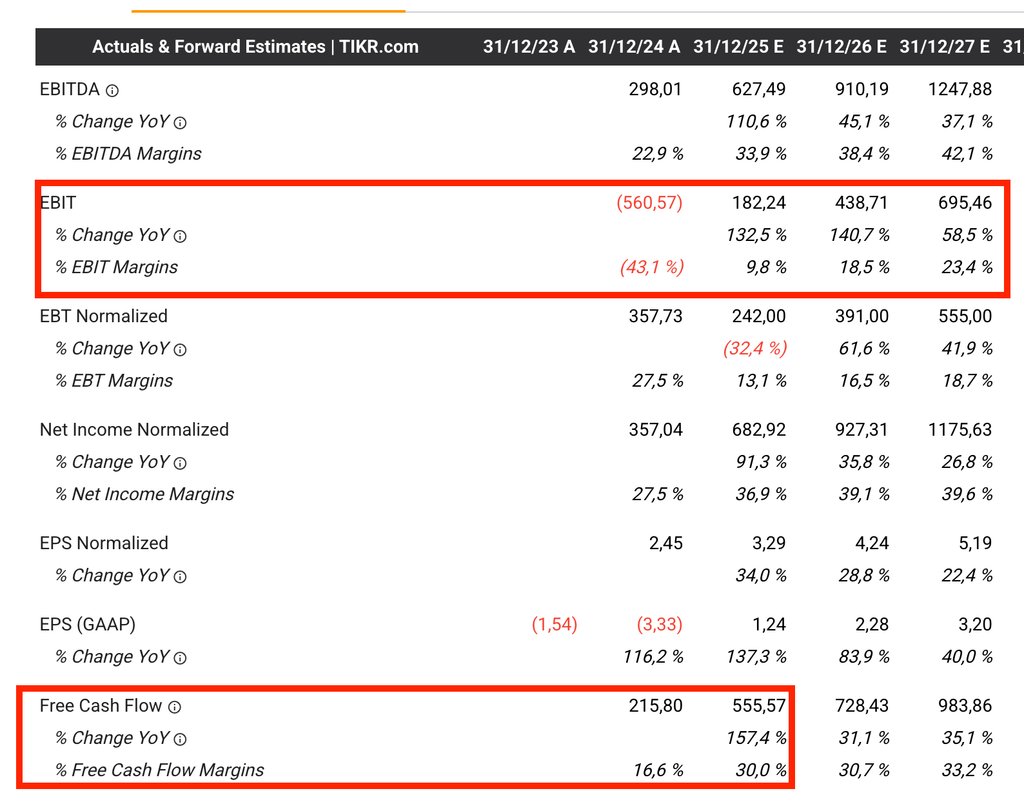Click info icon for EPS (GAAP) % Change YoY

tap(180, 657)
